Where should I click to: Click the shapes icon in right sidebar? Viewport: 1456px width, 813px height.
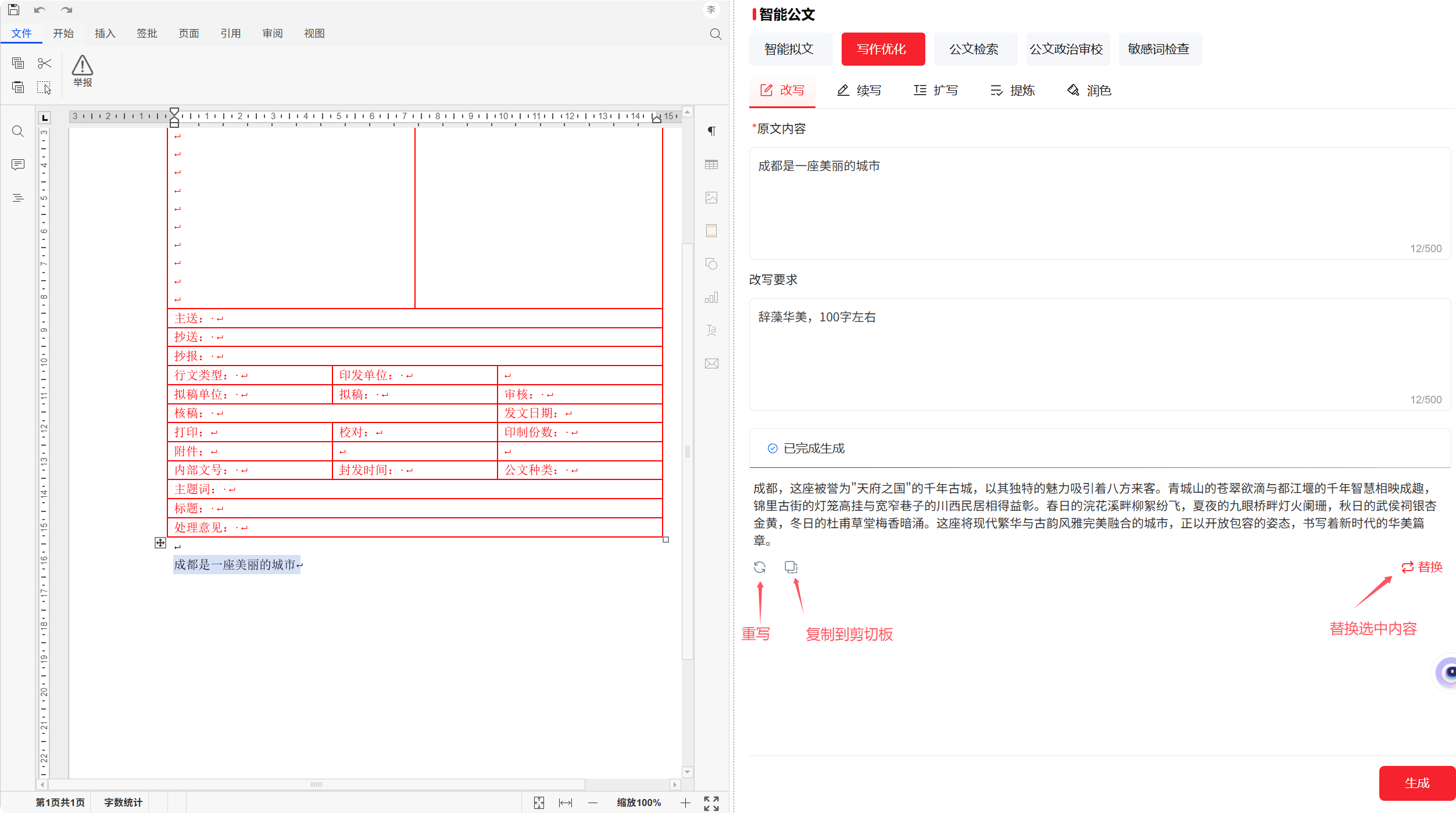coord(711,264)
